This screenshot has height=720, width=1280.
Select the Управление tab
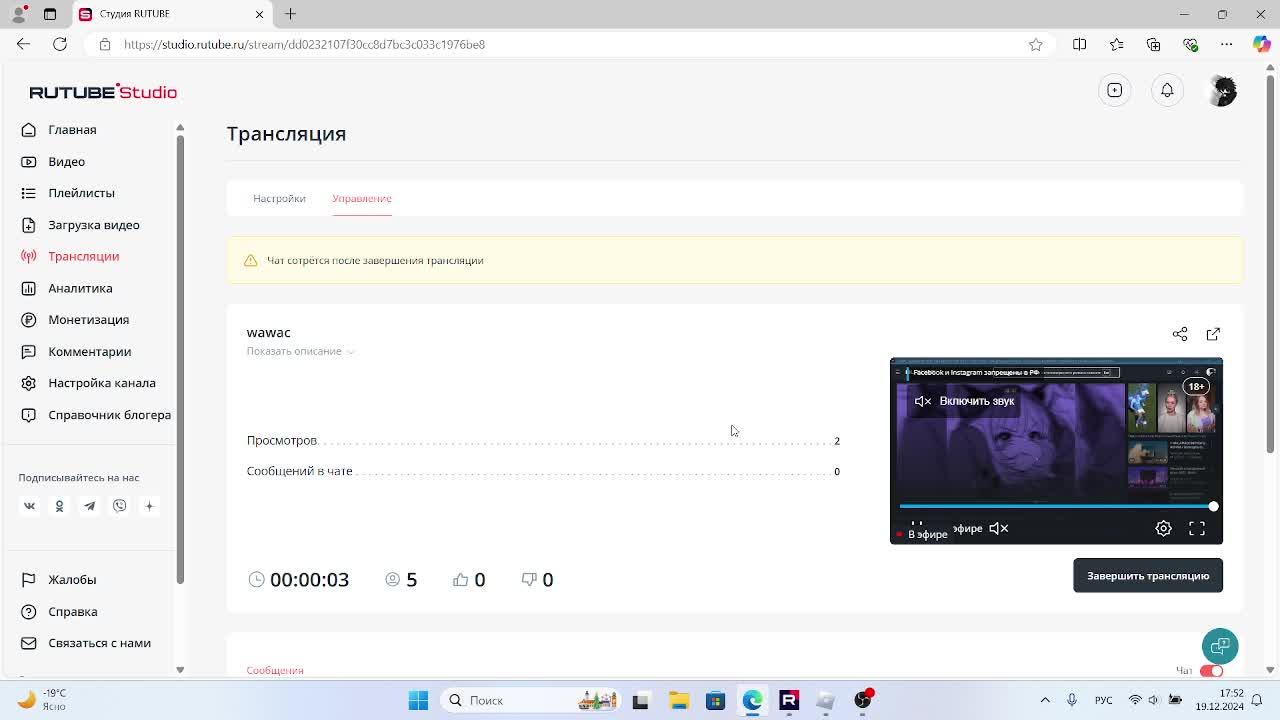362,198
